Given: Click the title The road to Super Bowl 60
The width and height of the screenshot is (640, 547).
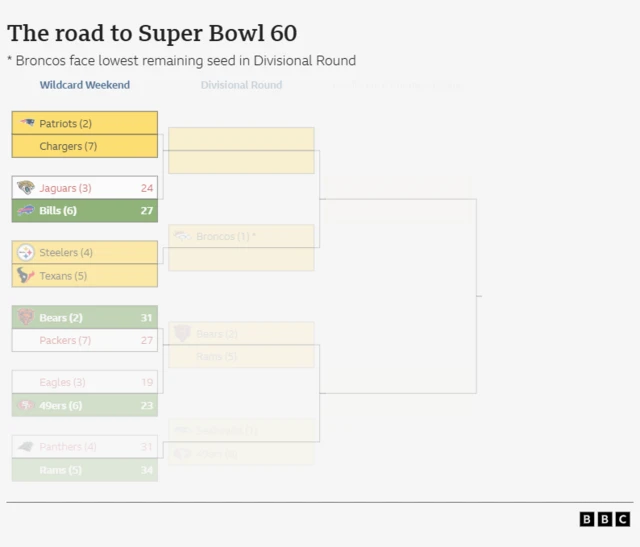Looking at the screenshot, I should (x=152, y=33).
